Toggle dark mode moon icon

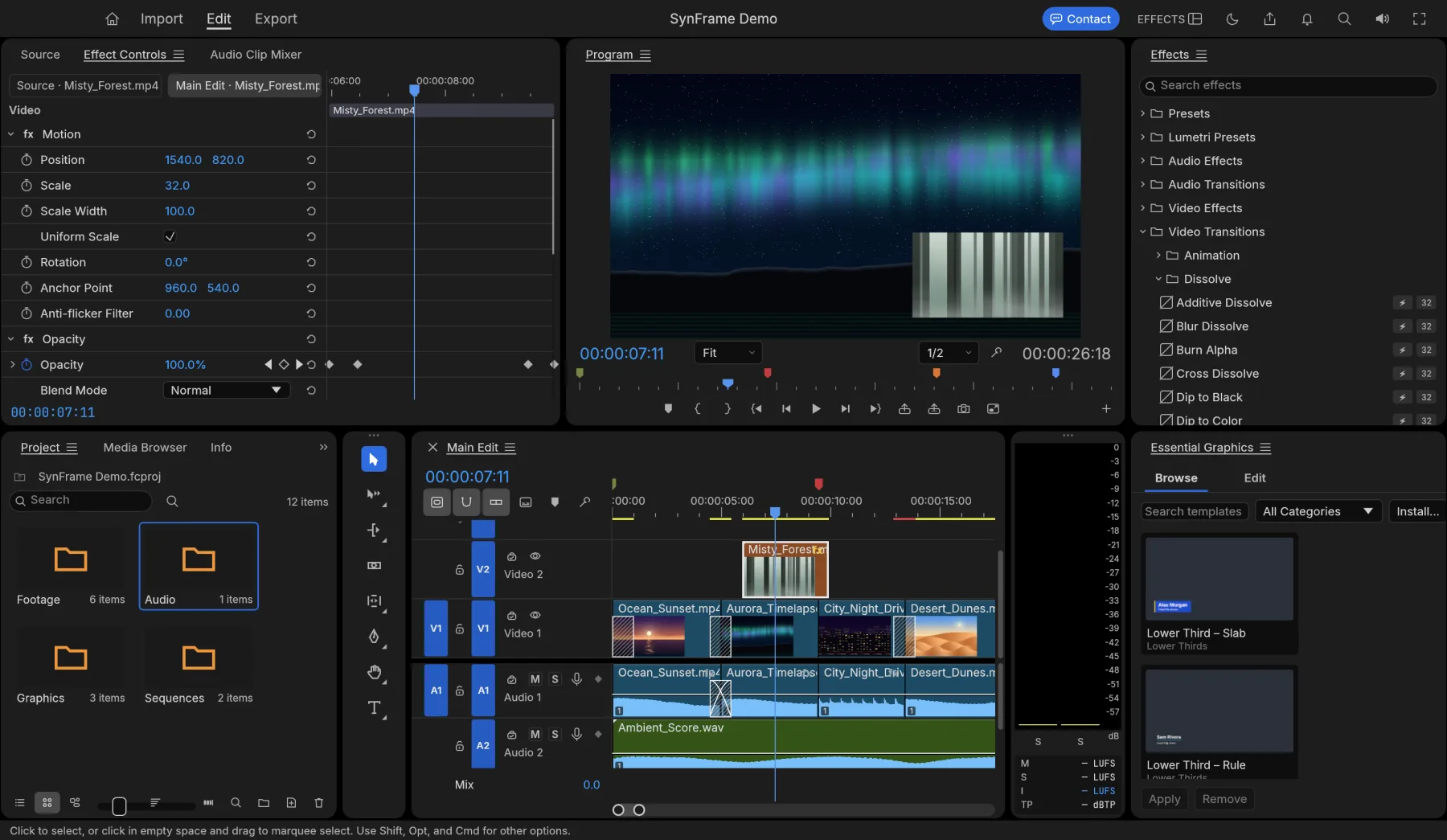coord(1232,18)
